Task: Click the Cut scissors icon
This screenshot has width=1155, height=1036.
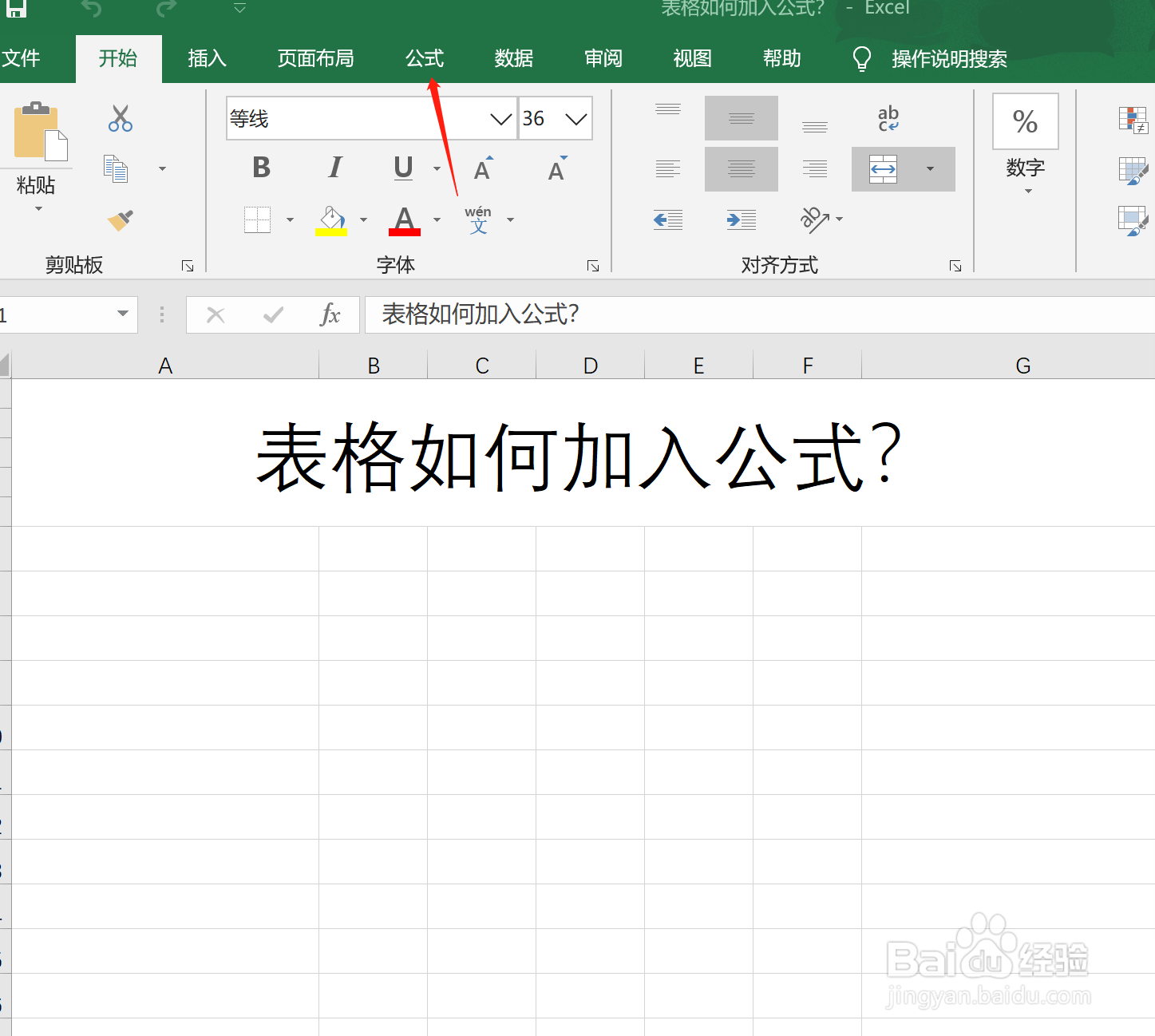Action: [120, 118]
